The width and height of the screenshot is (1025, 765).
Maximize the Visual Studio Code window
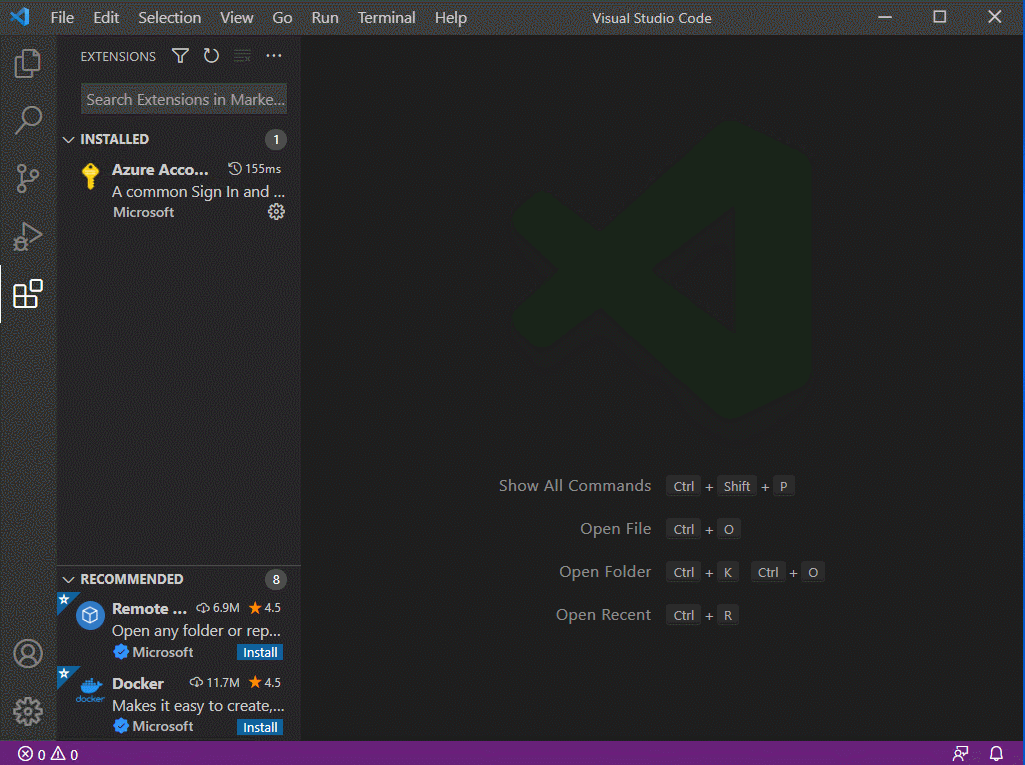939,17
